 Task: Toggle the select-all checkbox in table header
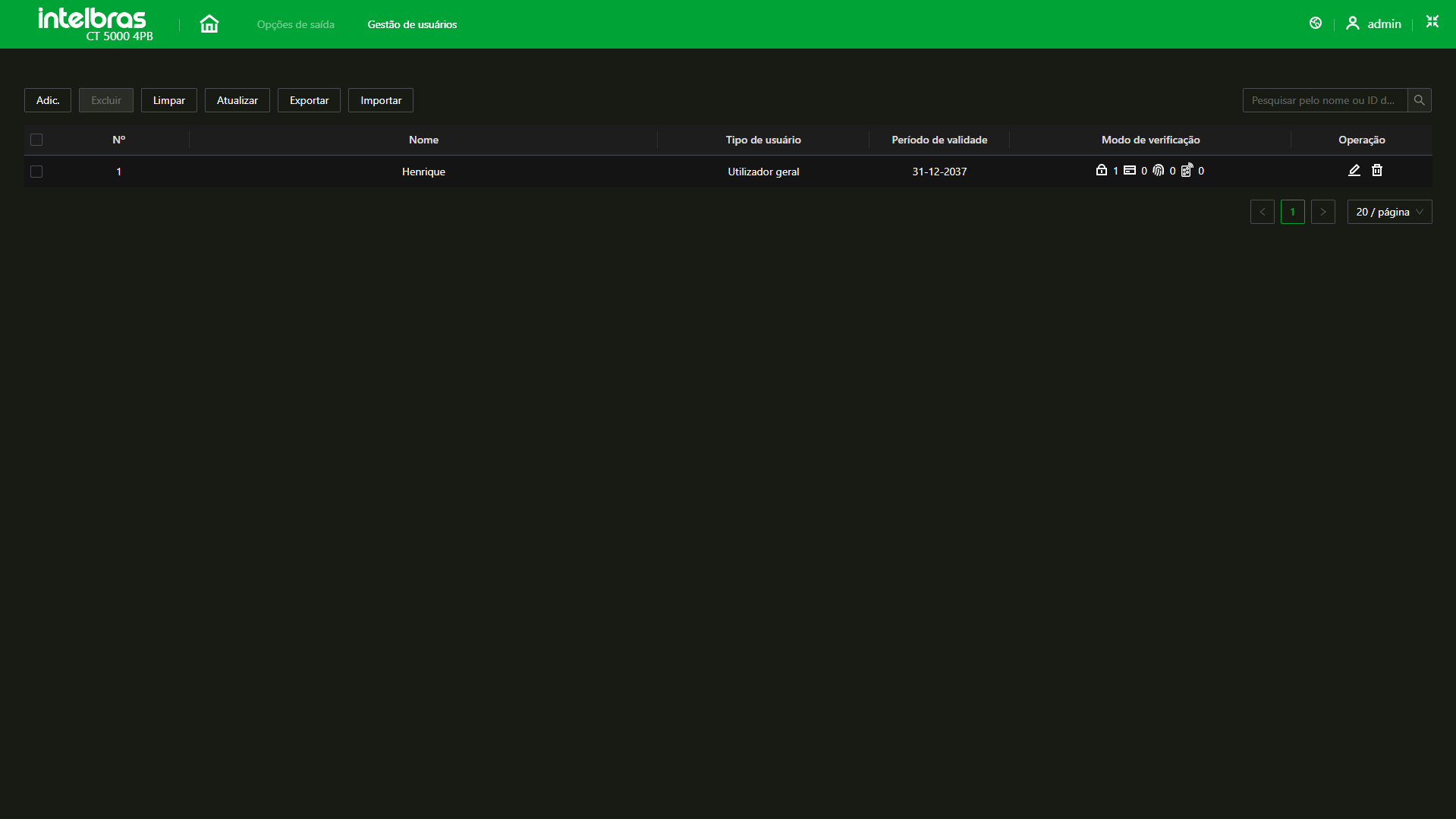click(x=36, y=140)
